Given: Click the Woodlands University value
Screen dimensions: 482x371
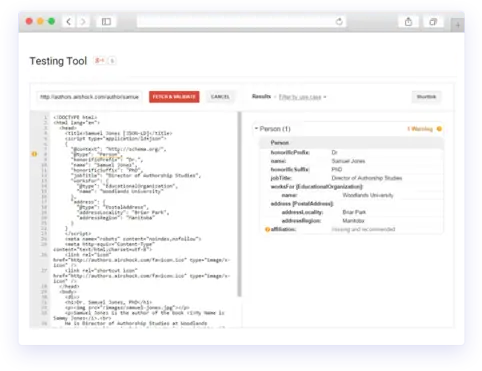Looking at the screenshot, I should (368, 195).
